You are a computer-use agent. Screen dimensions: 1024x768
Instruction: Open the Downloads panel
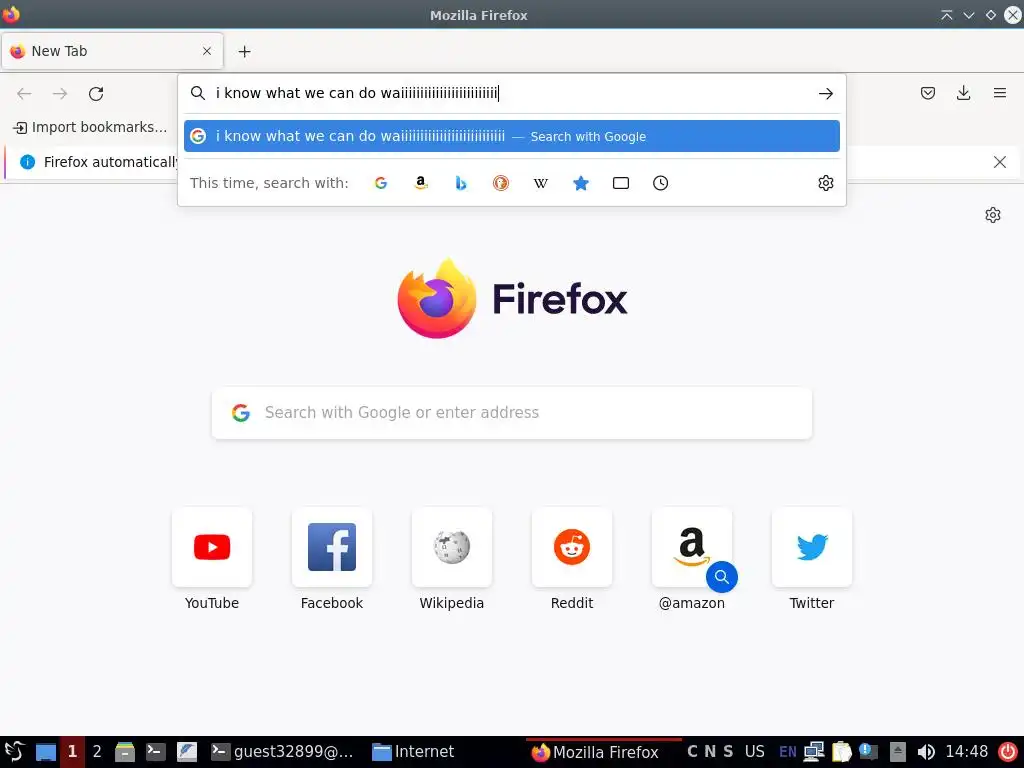click(963, 93)
